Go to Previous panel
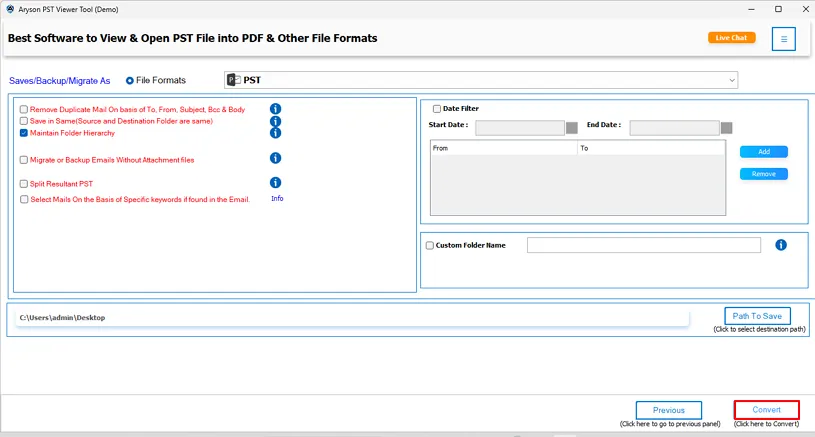Screen dimensions: 815x437 coord(668,410)
